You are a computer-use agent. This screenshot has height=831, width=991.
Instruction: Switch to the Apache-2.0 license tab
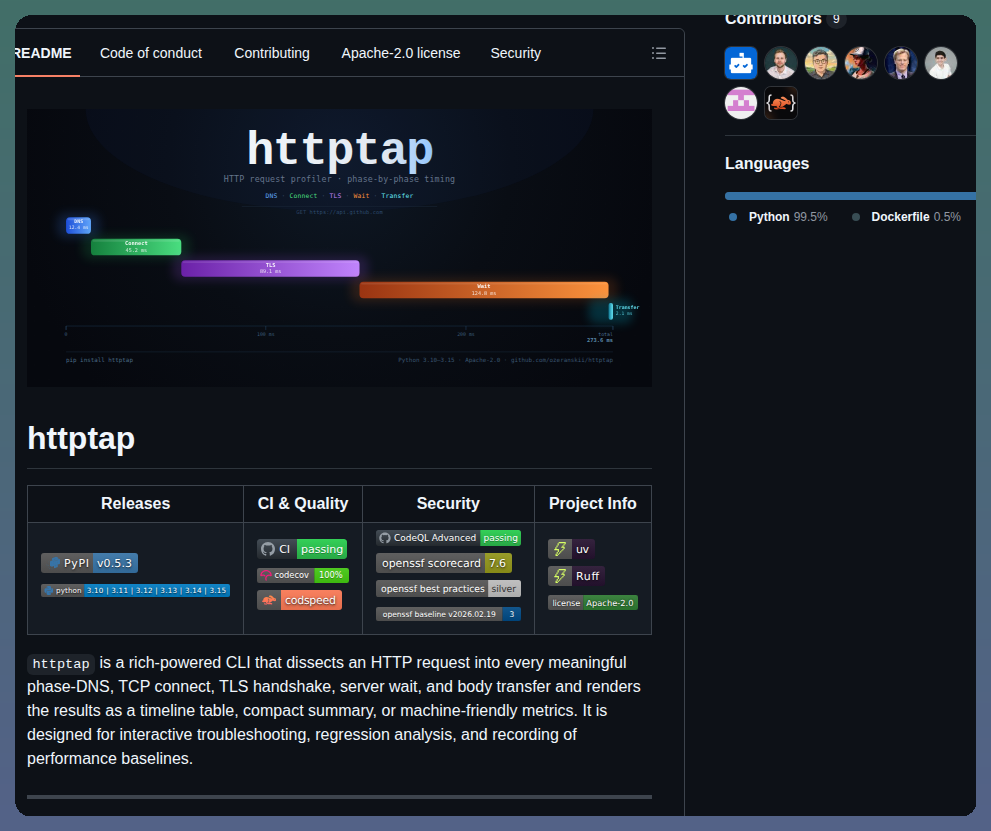[x=401, y=53]
